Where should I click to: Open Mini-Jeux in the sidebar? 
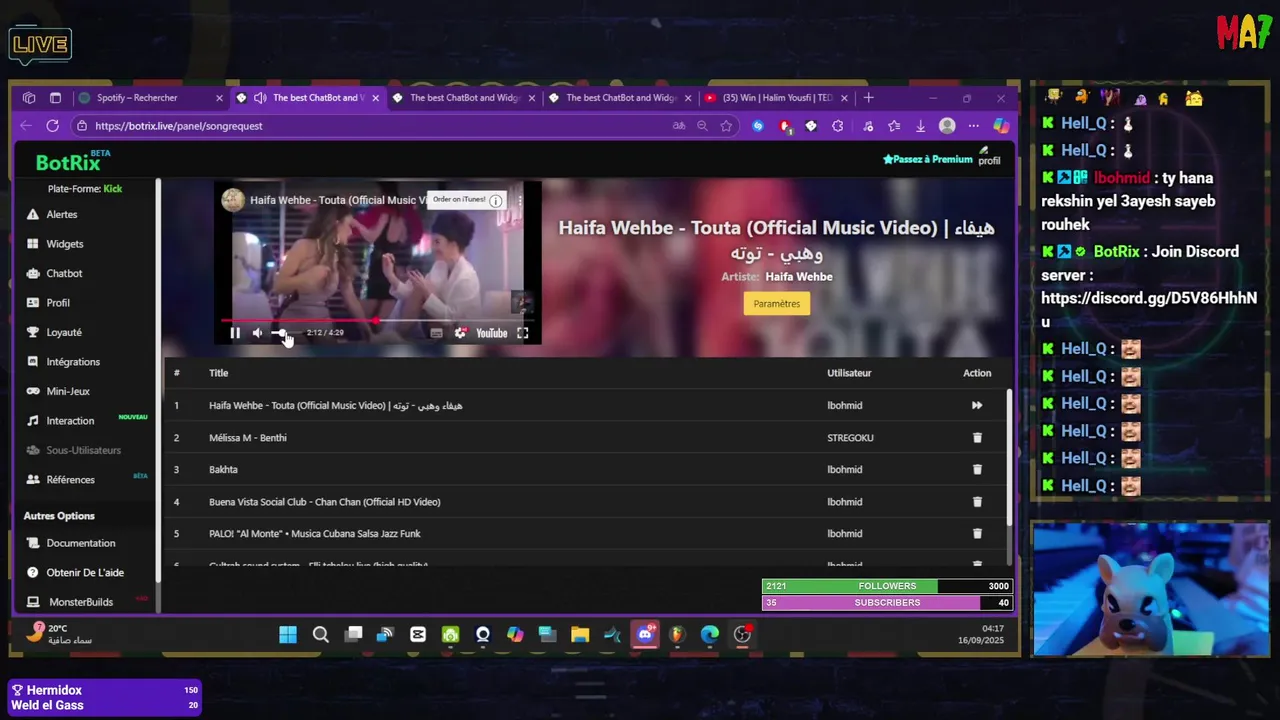(x=68, y=391)
